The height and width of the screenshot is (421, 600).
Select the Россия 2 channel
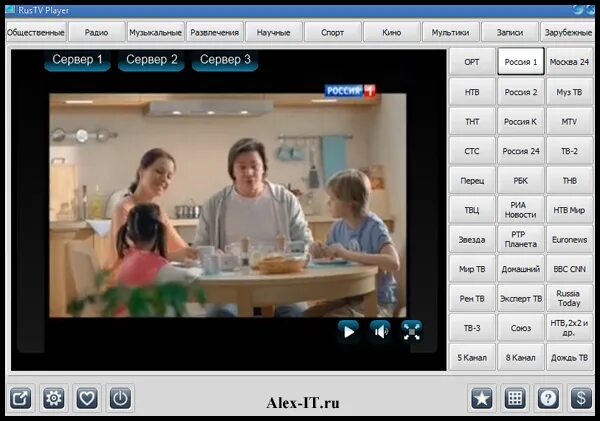pyautogui.click(x=521, y=92)
